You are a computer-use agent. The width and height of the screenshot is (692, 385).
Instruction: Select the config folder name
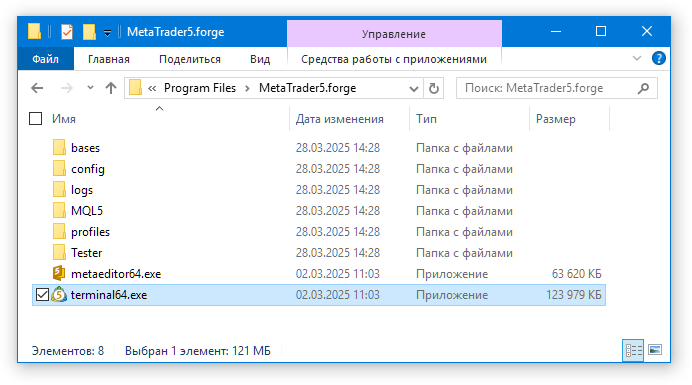pos(88,169)
